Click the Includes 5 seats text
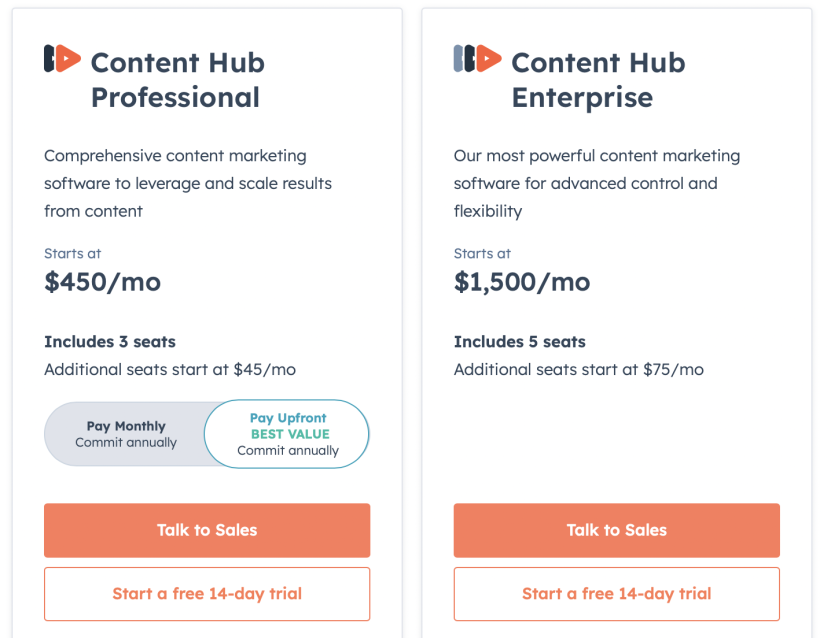The height and width of the screenshot is (638, 831). pyautogui.click(x=520, y=341)
